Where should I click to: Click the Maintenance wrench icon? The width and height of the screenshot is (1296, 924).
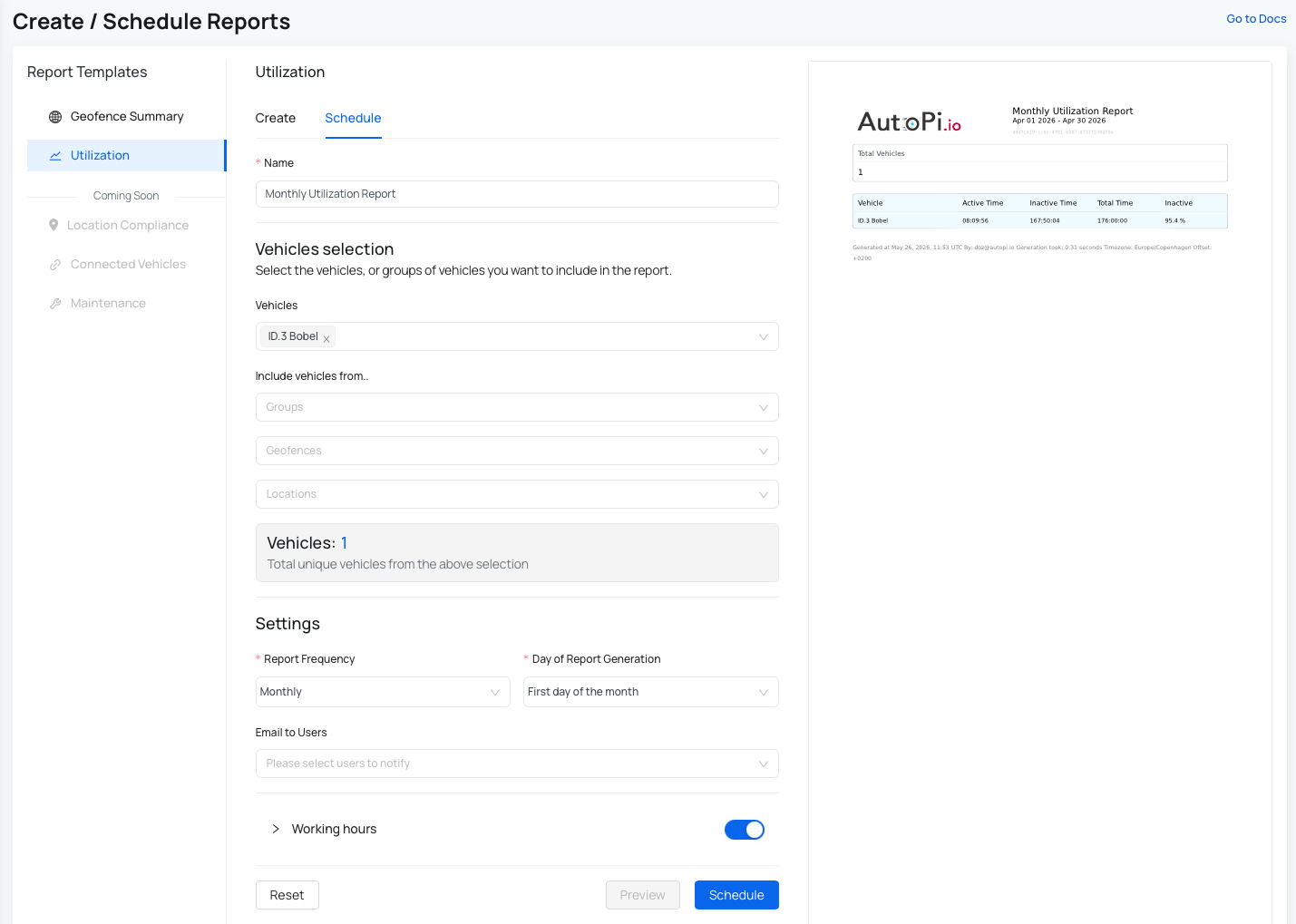55,304
